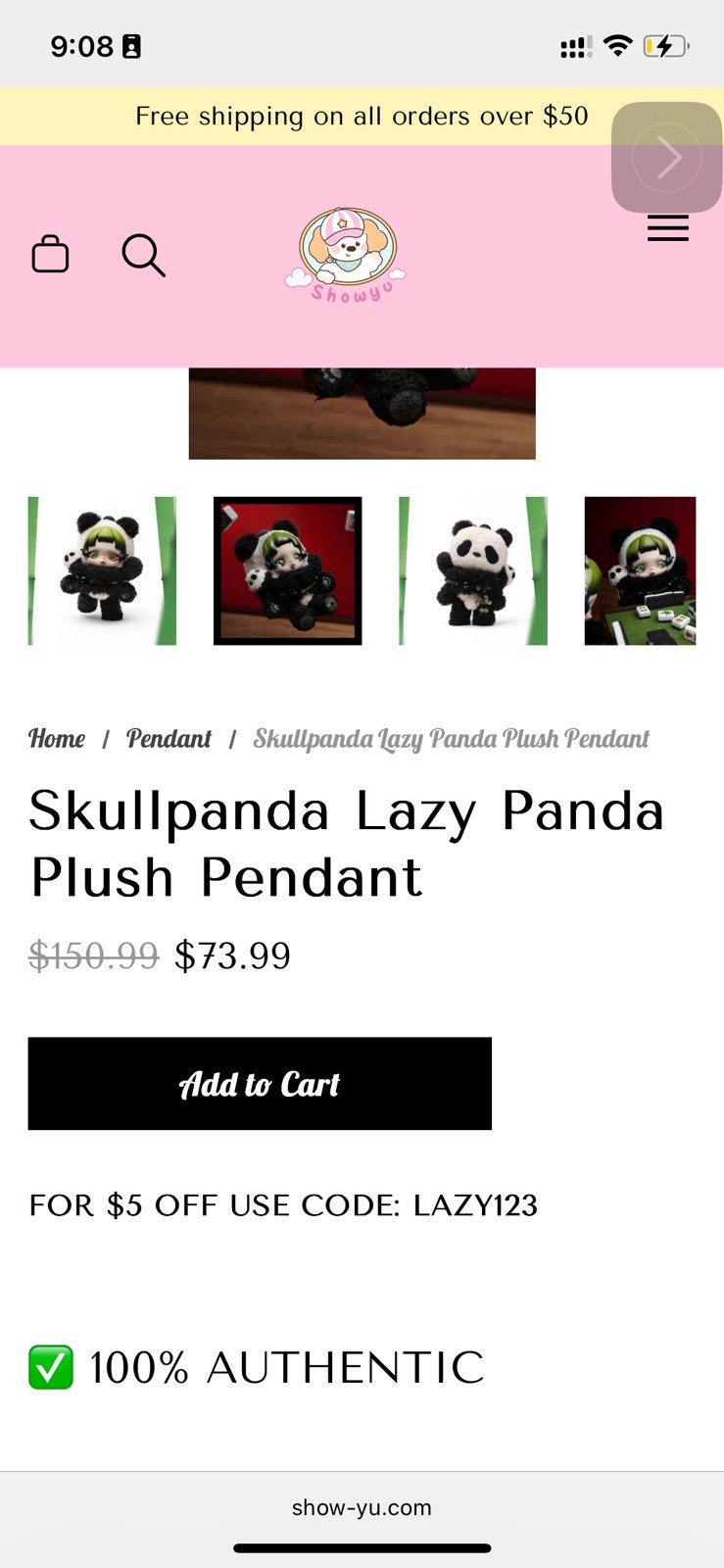Tap the Wi-Fi status icon
The width and height of the screenshot is (724, 1568).
tap(617, 45)
